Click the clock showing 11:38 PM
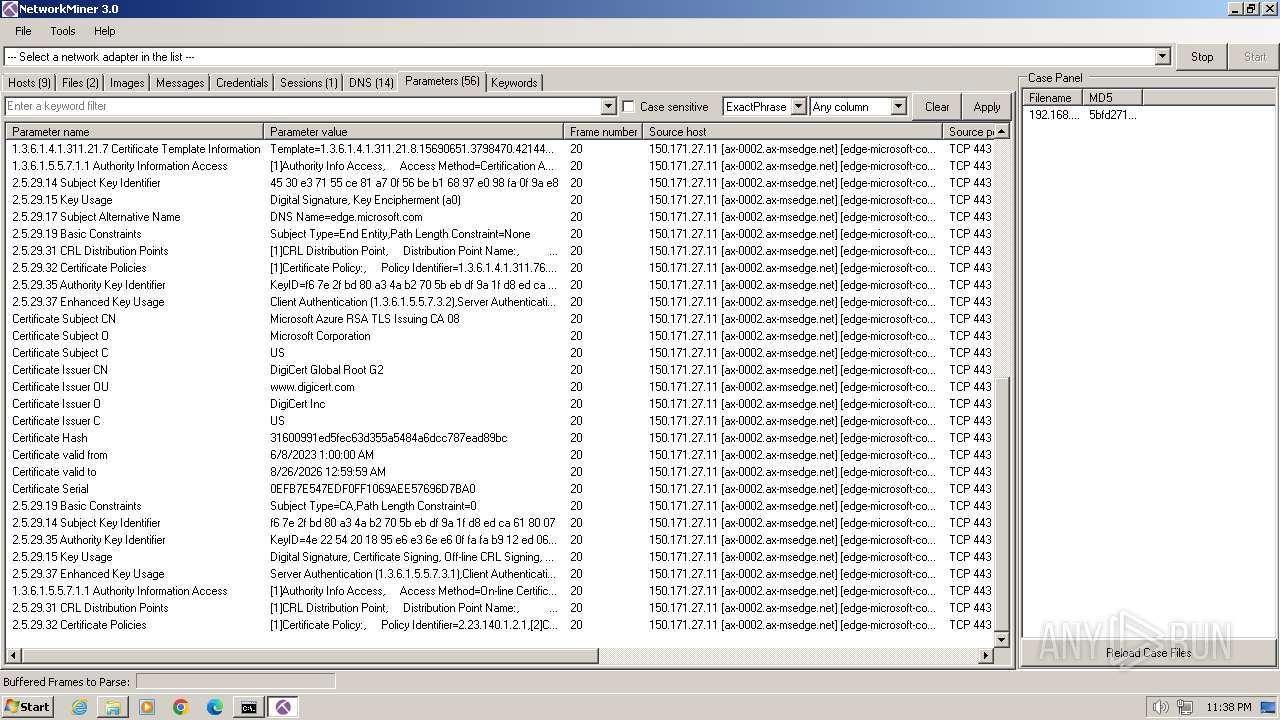1280x720 pixels. click(1229, 707)
